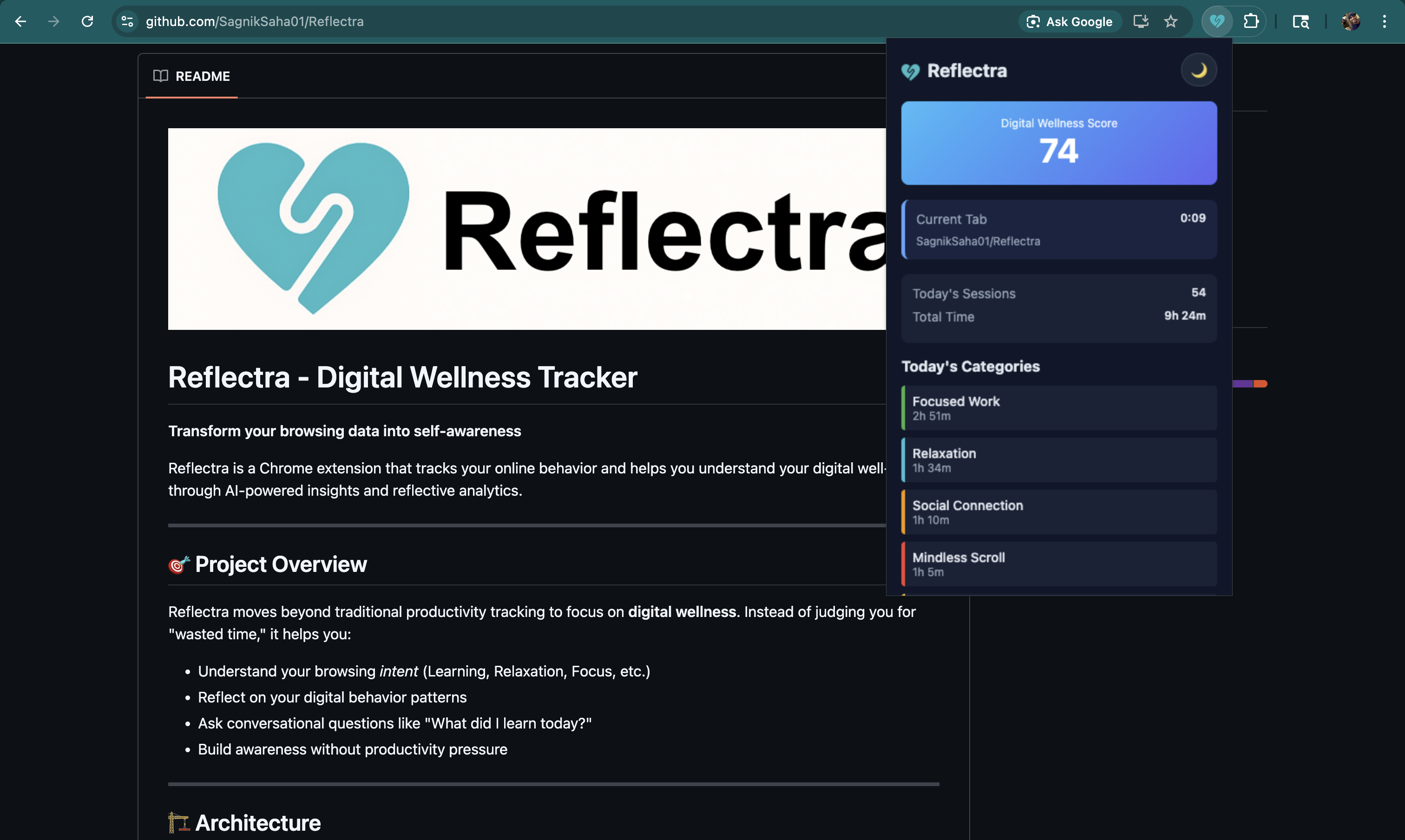
Task: Click the browser back arrow
Action: (20, 21)
